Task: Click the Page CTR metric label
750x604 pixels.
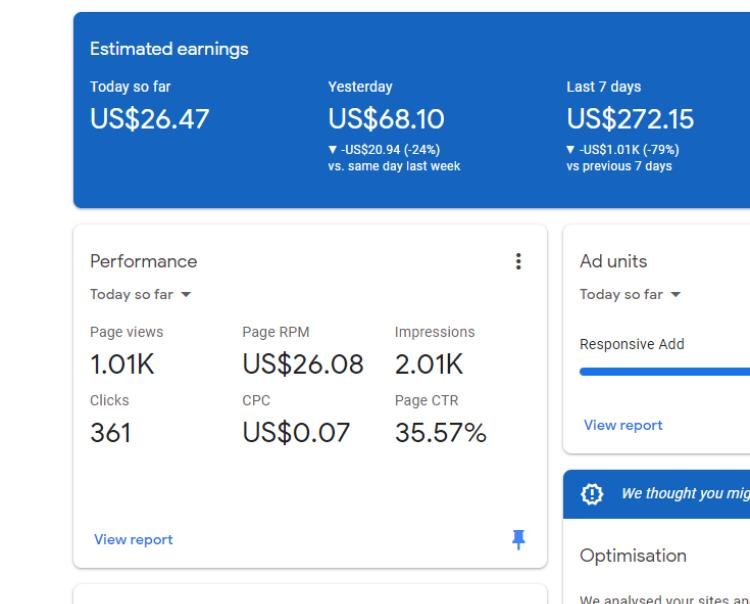Action: [x=427, y=400]
